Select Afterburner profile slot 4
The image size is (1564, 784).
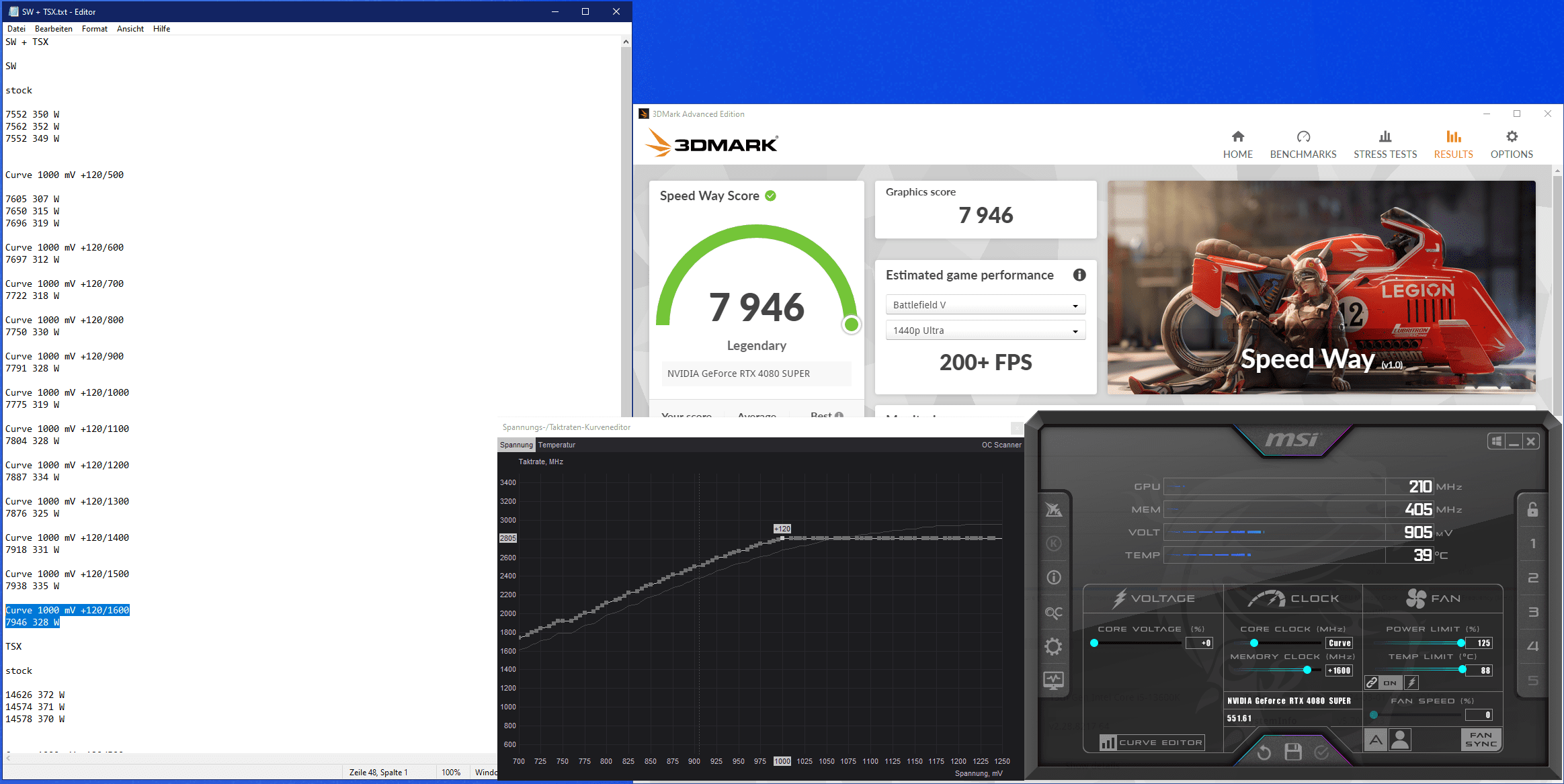point(1533,646)
